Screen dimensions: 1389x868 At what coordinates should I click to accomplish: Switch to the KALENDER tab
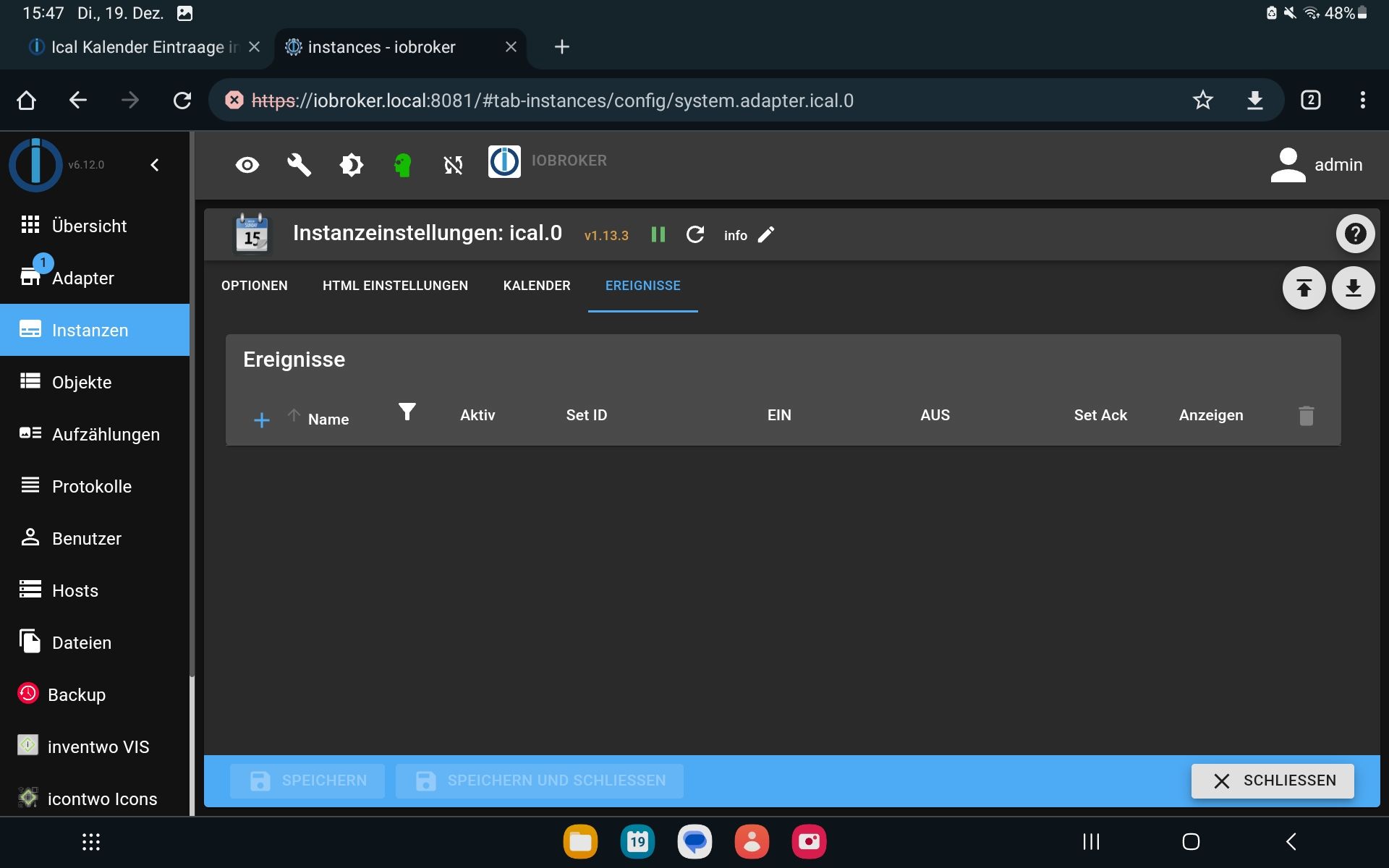coord(537,286)
